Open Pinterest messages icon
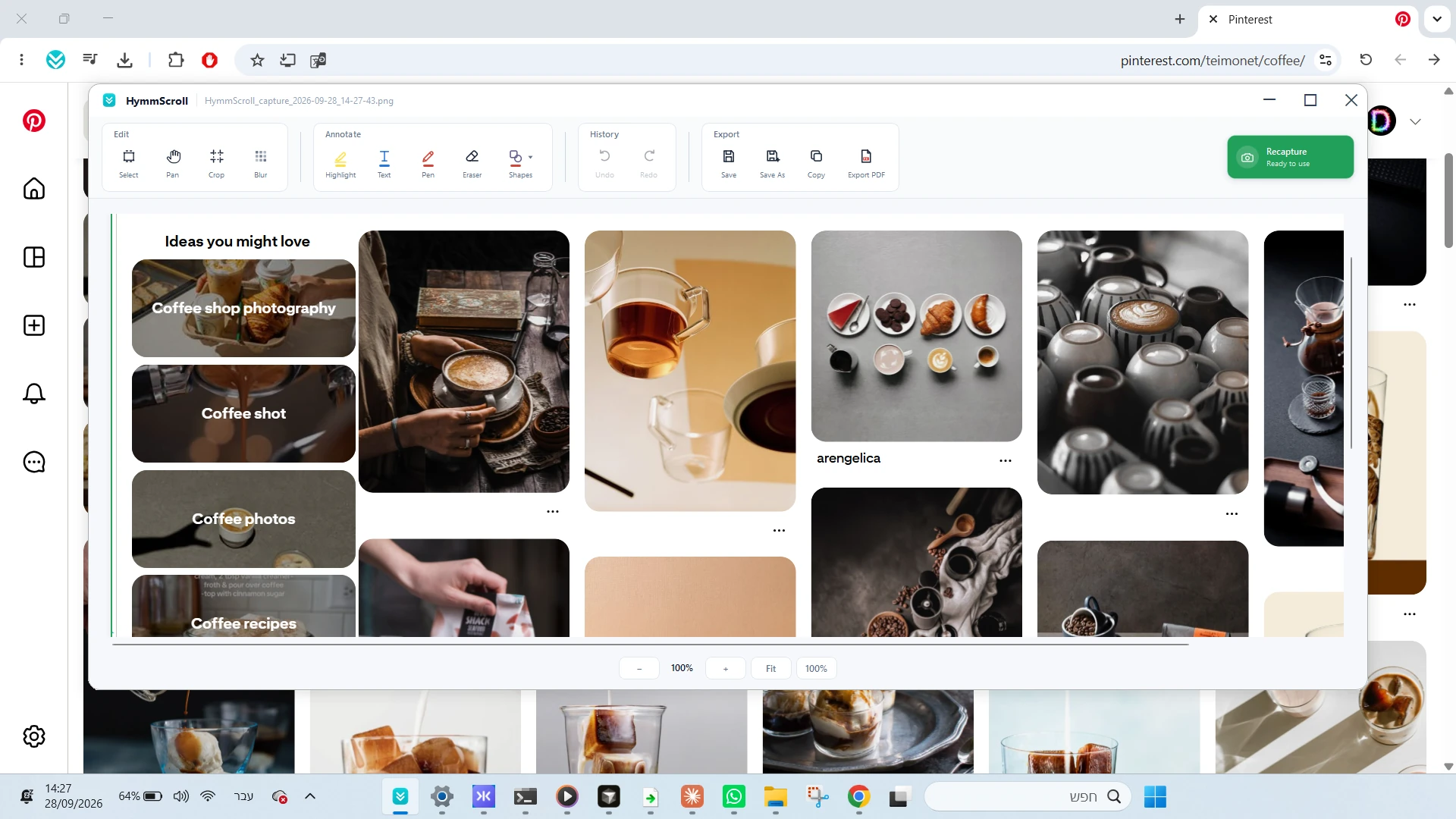This screenshot has width=1456, height=819. tap(34, 462)
